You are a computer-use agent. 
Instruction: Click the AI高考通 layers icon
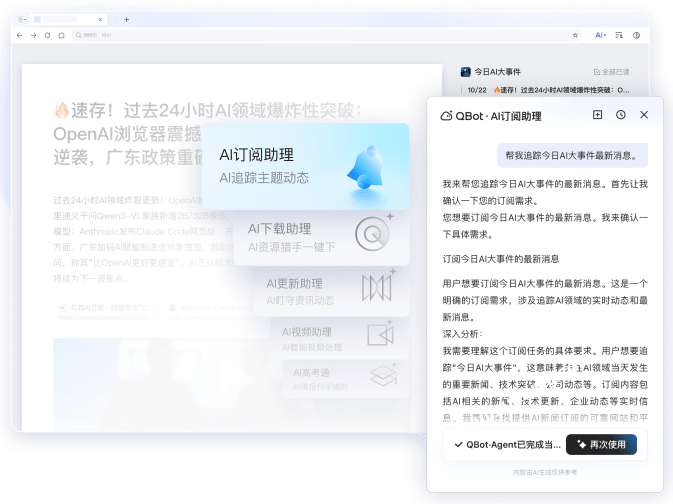383,375
